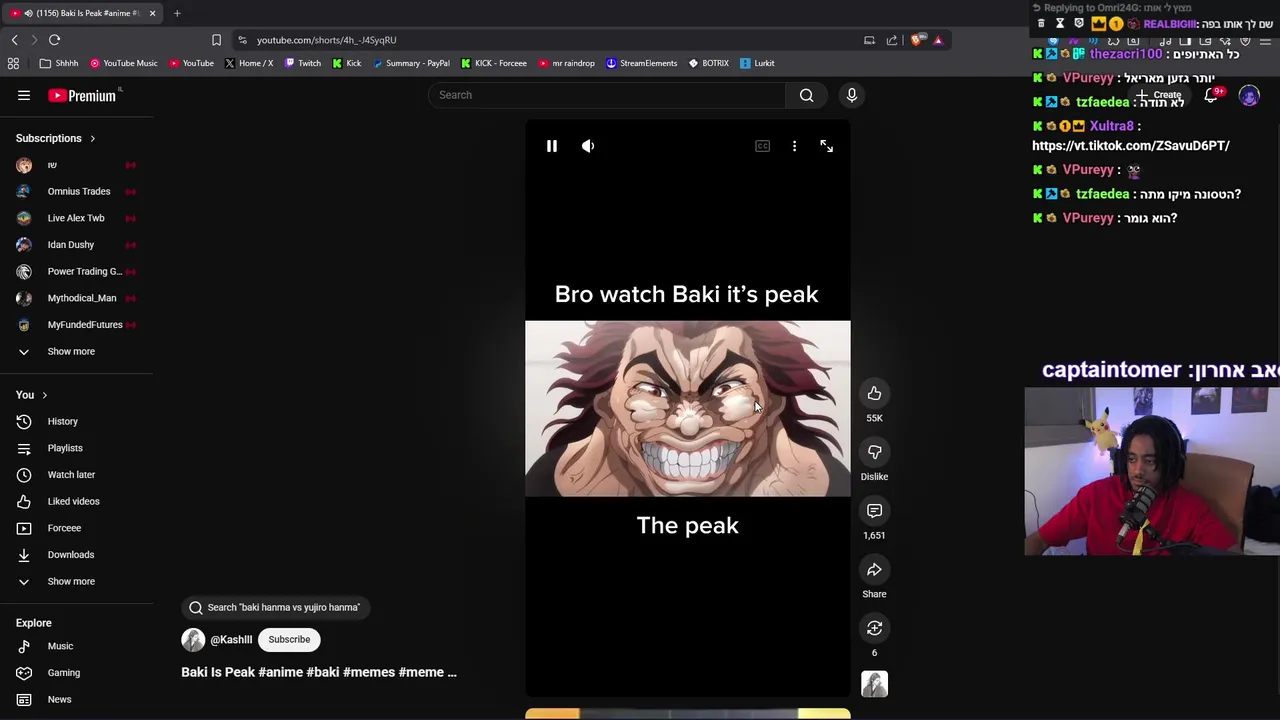
Task: Start voice search with microphone icon
Action: click(851, 95)
